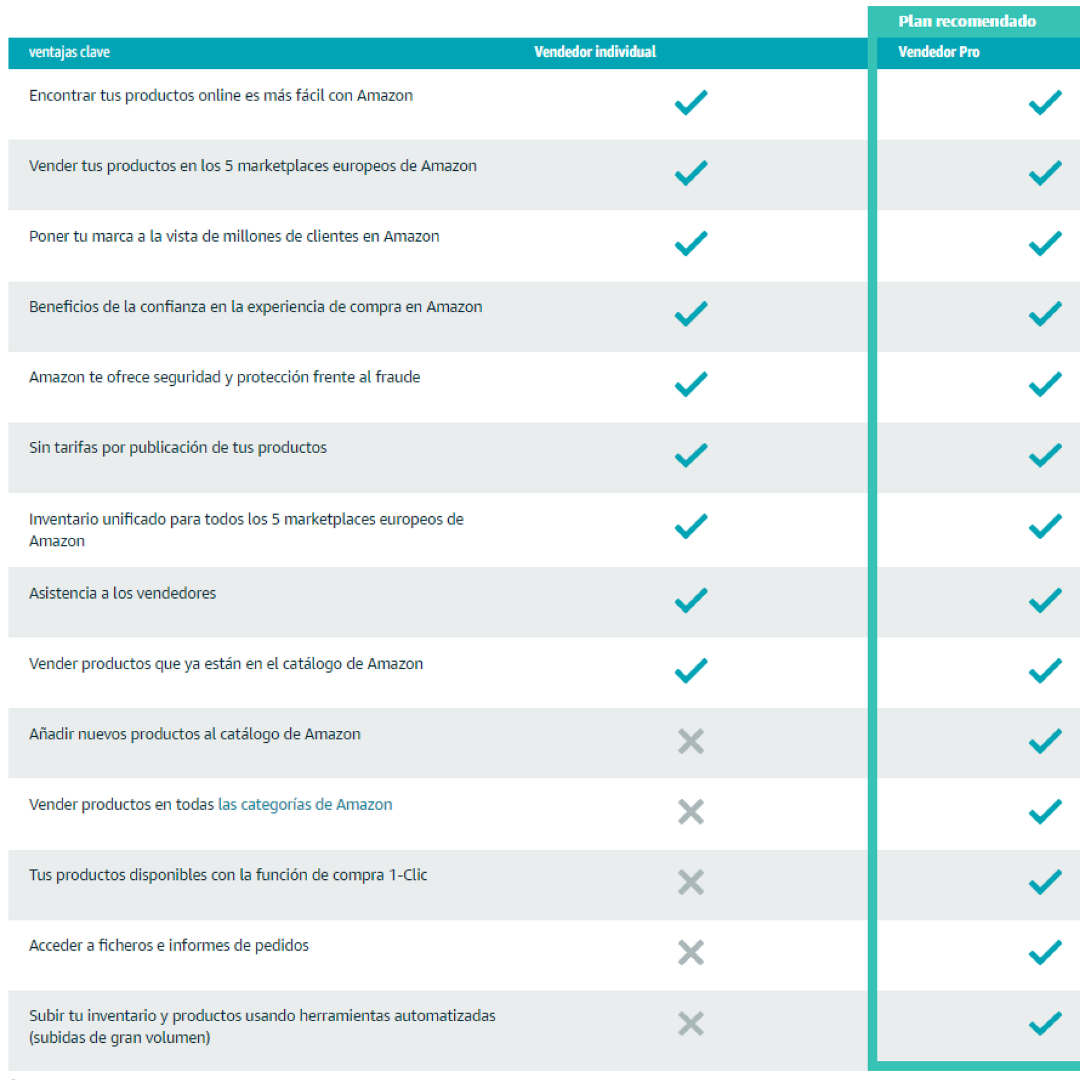The width and height of the screenshot is (1080, 1080).
Task: Click the ventajas clave header label
Action: click(69, 52)
